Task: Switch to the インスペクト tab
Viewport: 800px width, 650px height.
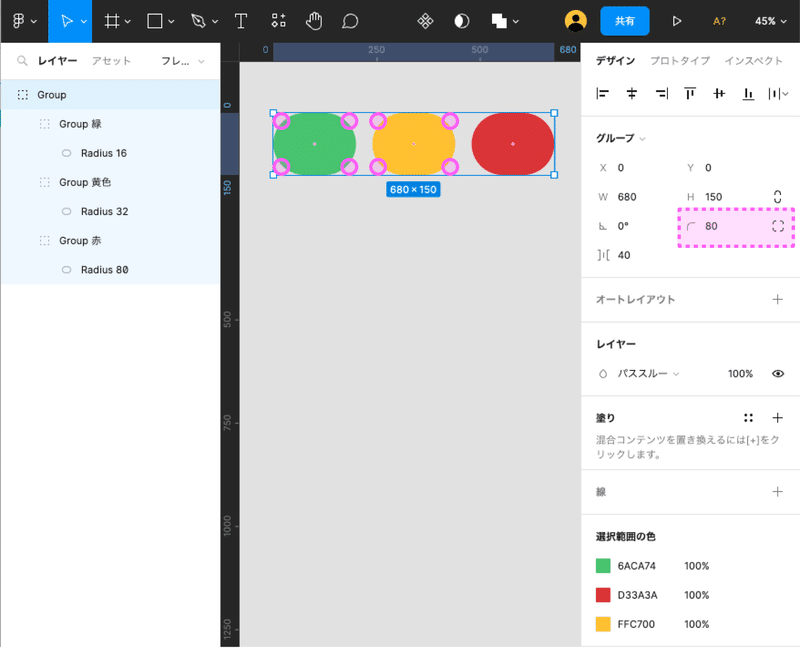Action: tap(754, 61)
